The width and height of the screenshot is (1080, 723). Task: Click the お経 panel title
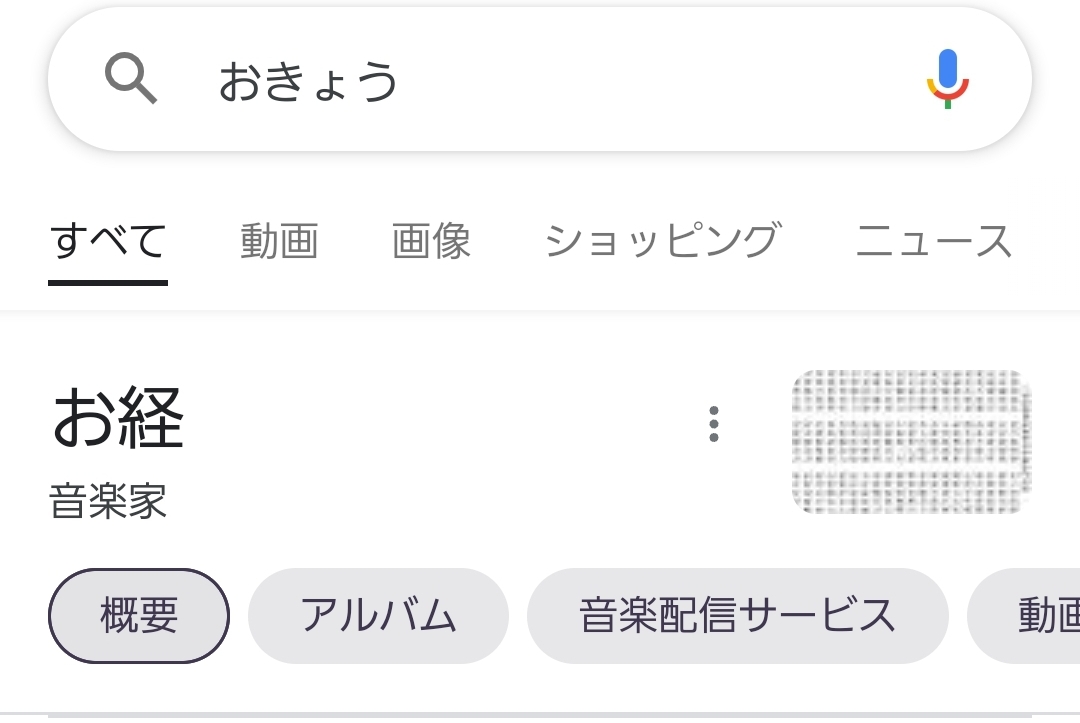tap(118, 418)
